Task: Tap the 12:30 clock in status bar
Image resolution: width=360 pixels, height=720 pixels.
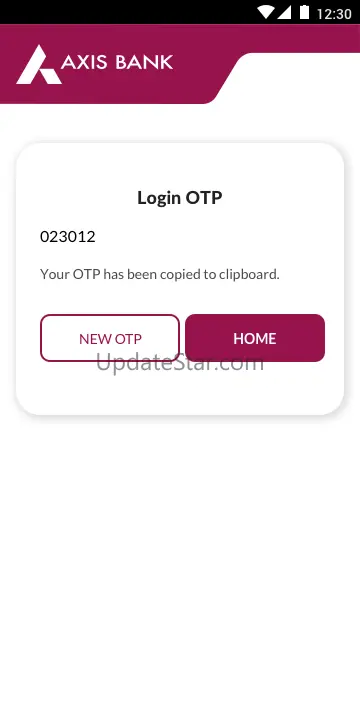Action: point(334,13)
